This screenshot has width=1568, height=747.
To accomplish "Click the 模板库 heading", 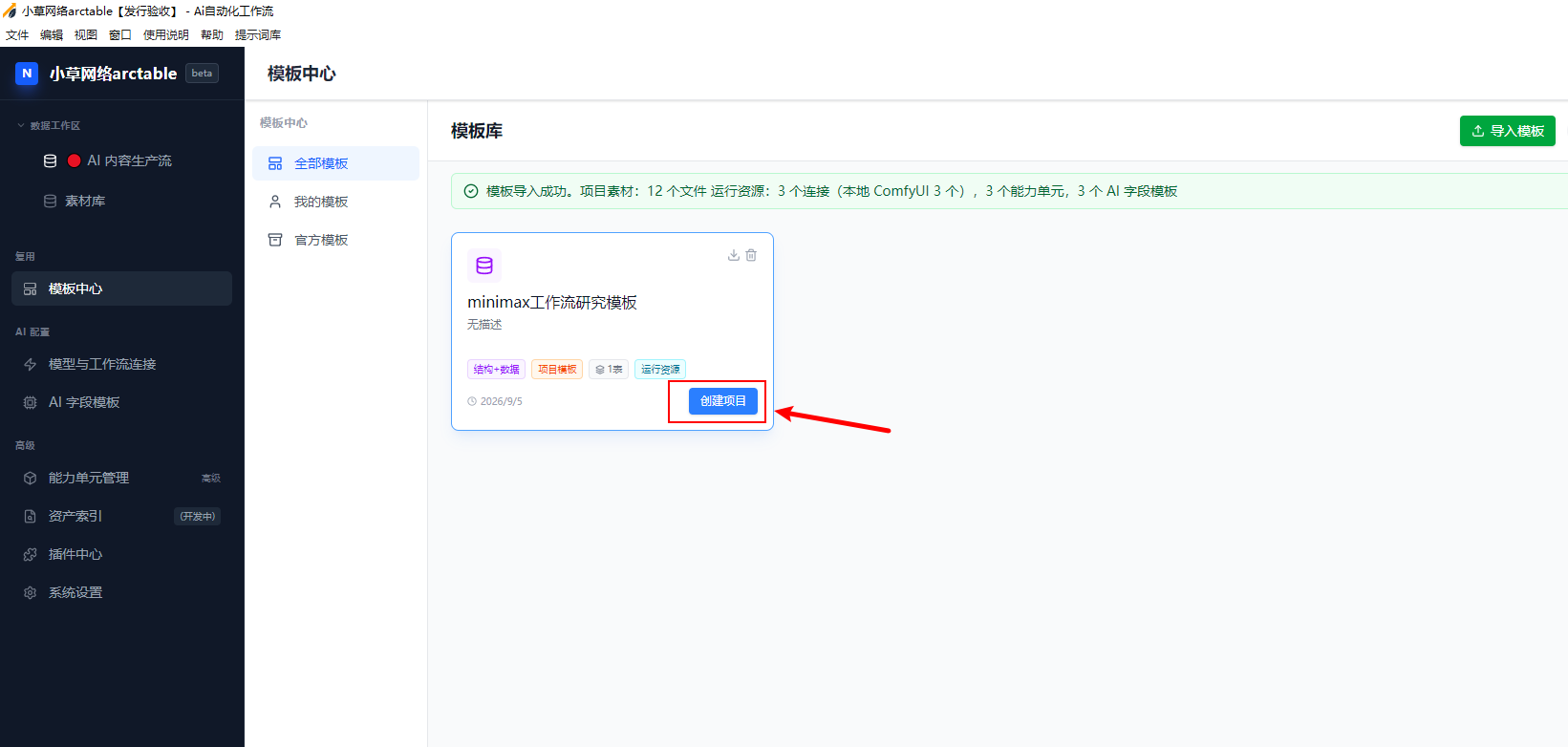I will [477, 131].
